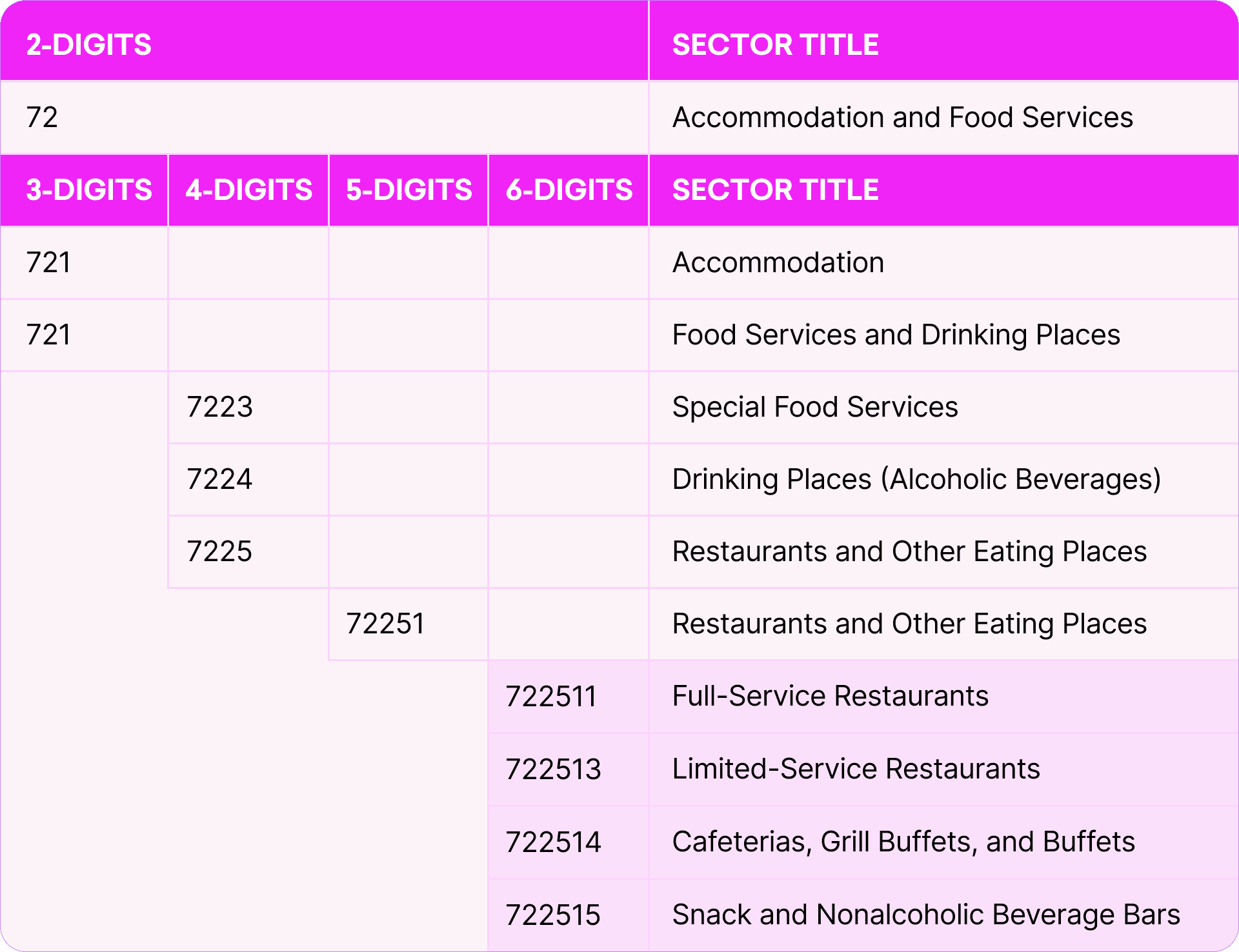Click the 5-DIGITS column header
Viewport: 1239px width, 952px height.
click(408, 190)
